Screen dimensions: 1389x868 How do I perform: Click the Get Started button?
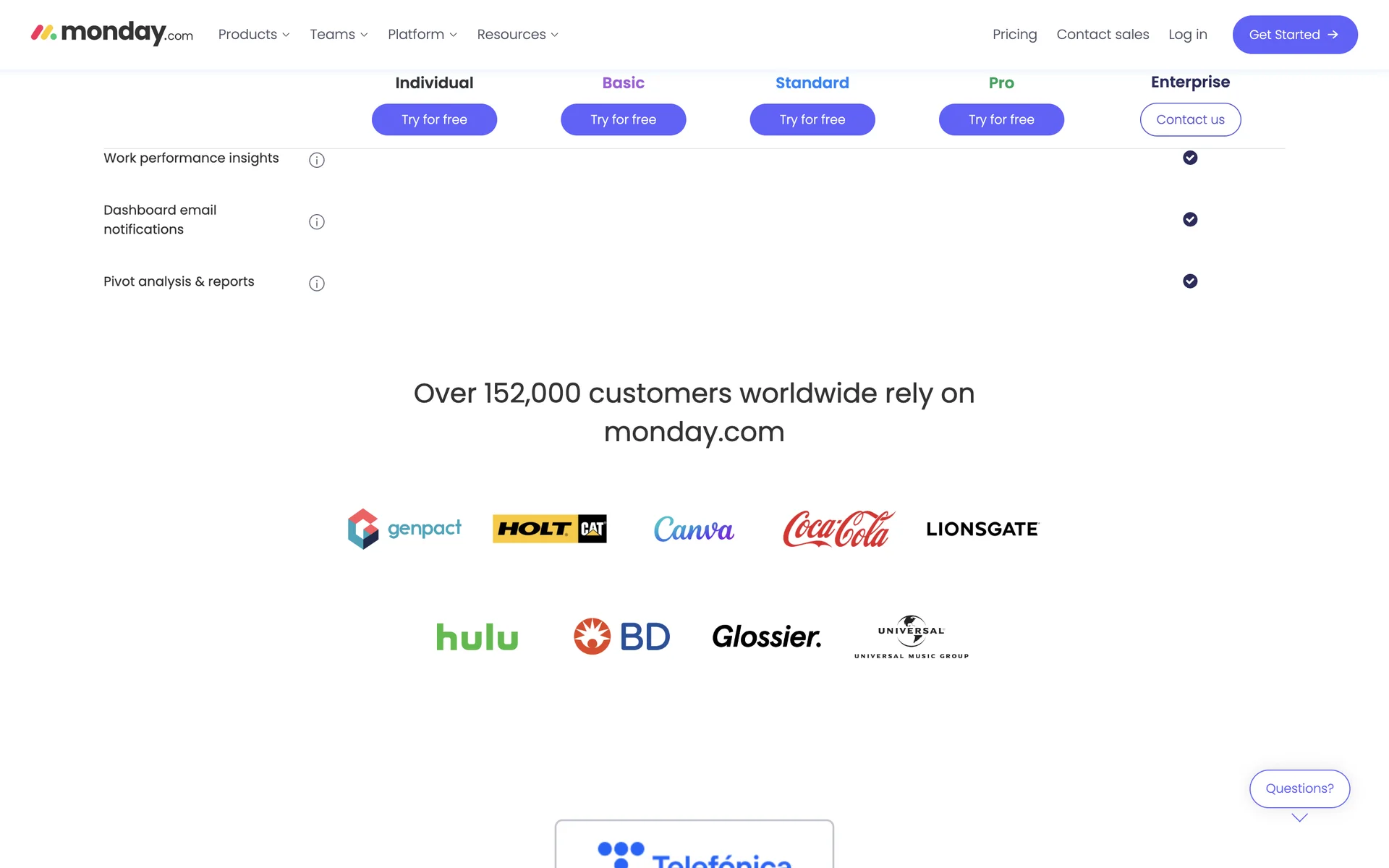point(1295,35)
